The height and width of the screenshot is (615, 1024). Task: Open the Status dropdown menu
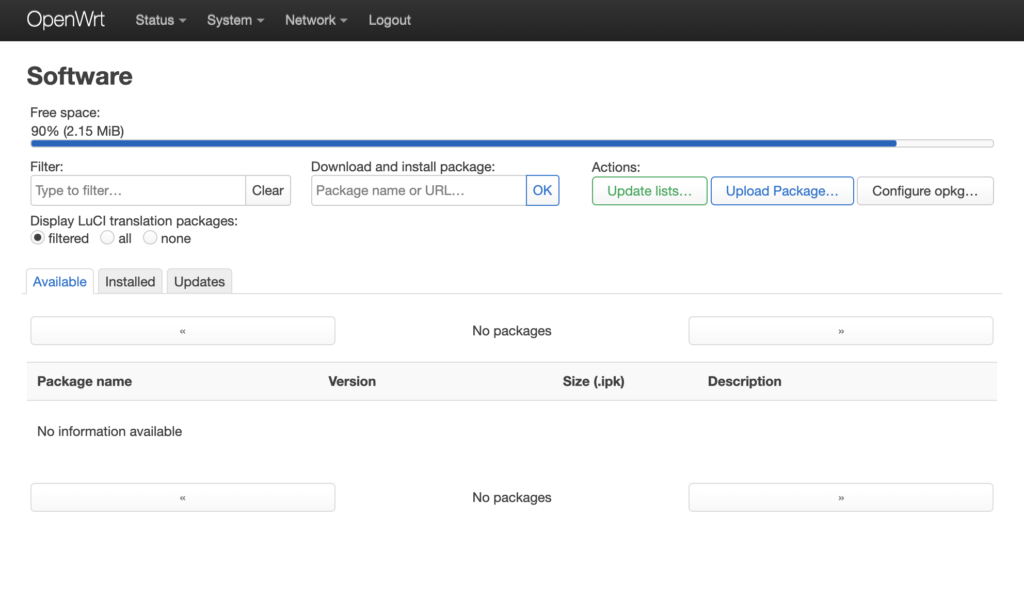(x=160, y=20)
